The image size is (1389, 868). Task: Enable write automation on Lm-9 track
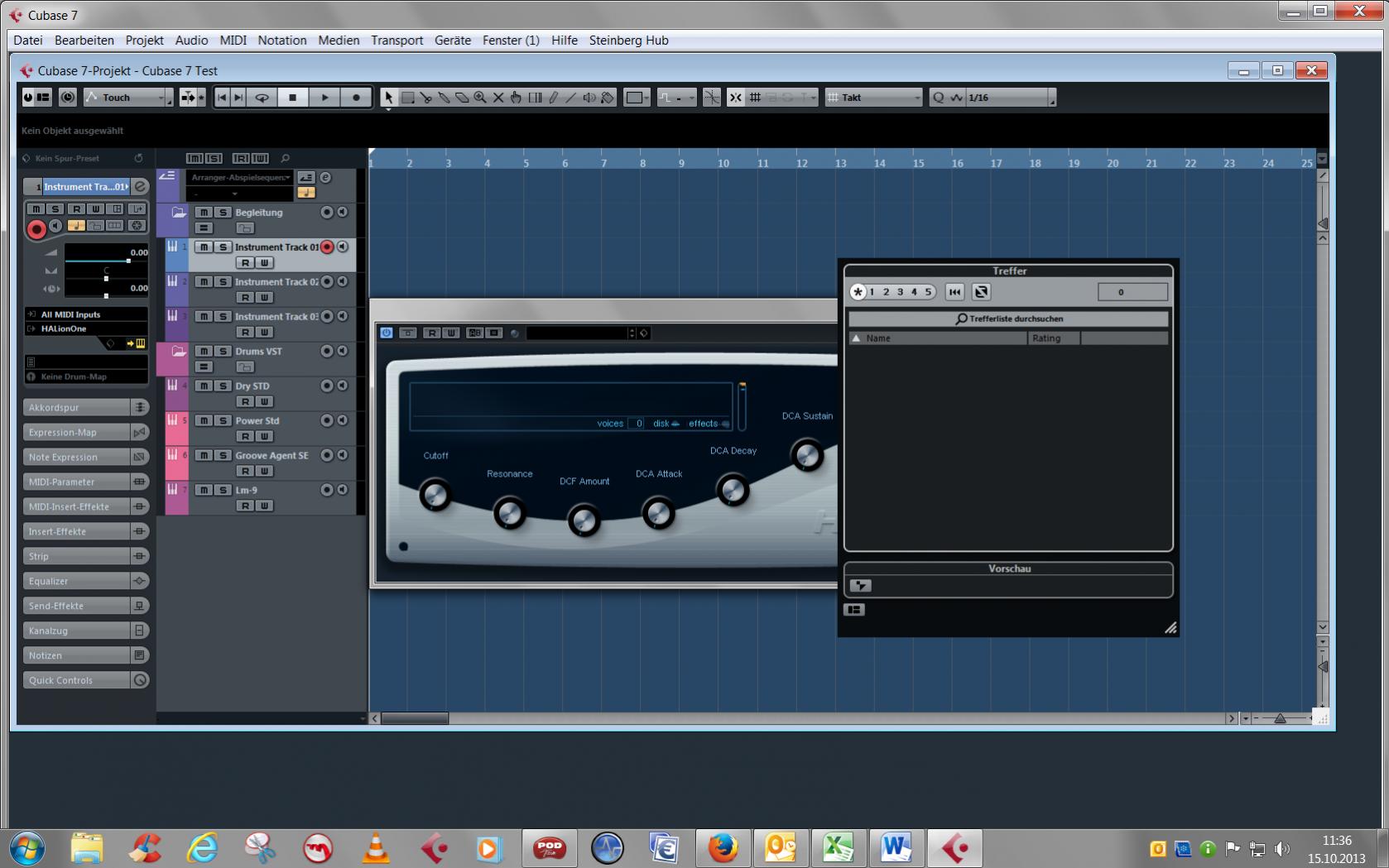(264, 506)
